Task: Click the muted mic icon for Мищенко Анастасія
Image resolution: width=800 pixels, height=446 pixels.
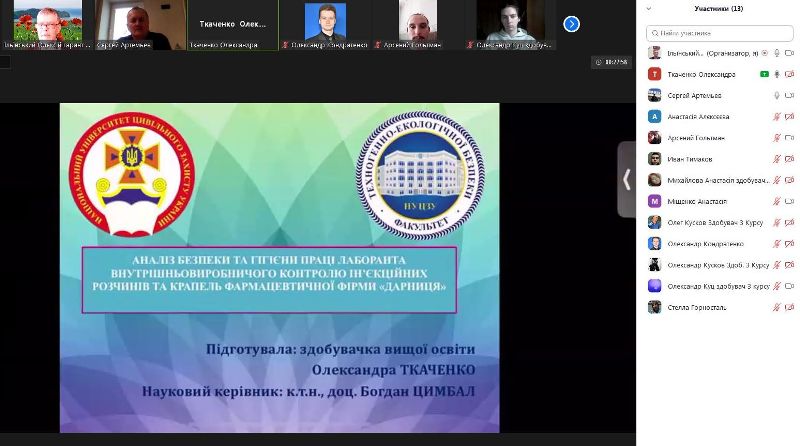Action: click(x=776, y=201)
